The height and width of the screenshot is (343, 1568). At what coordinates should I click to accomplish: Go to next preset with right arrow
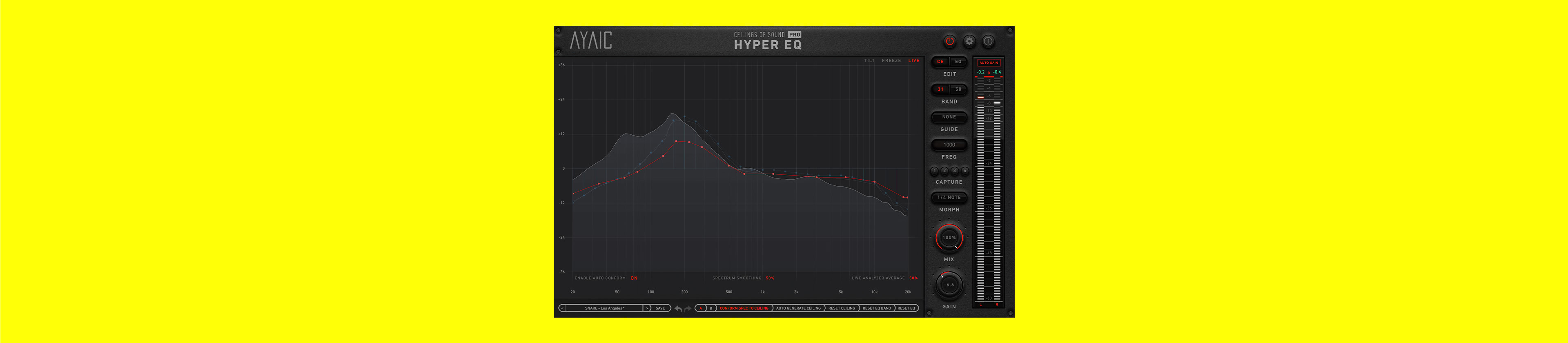click(647, 308)
